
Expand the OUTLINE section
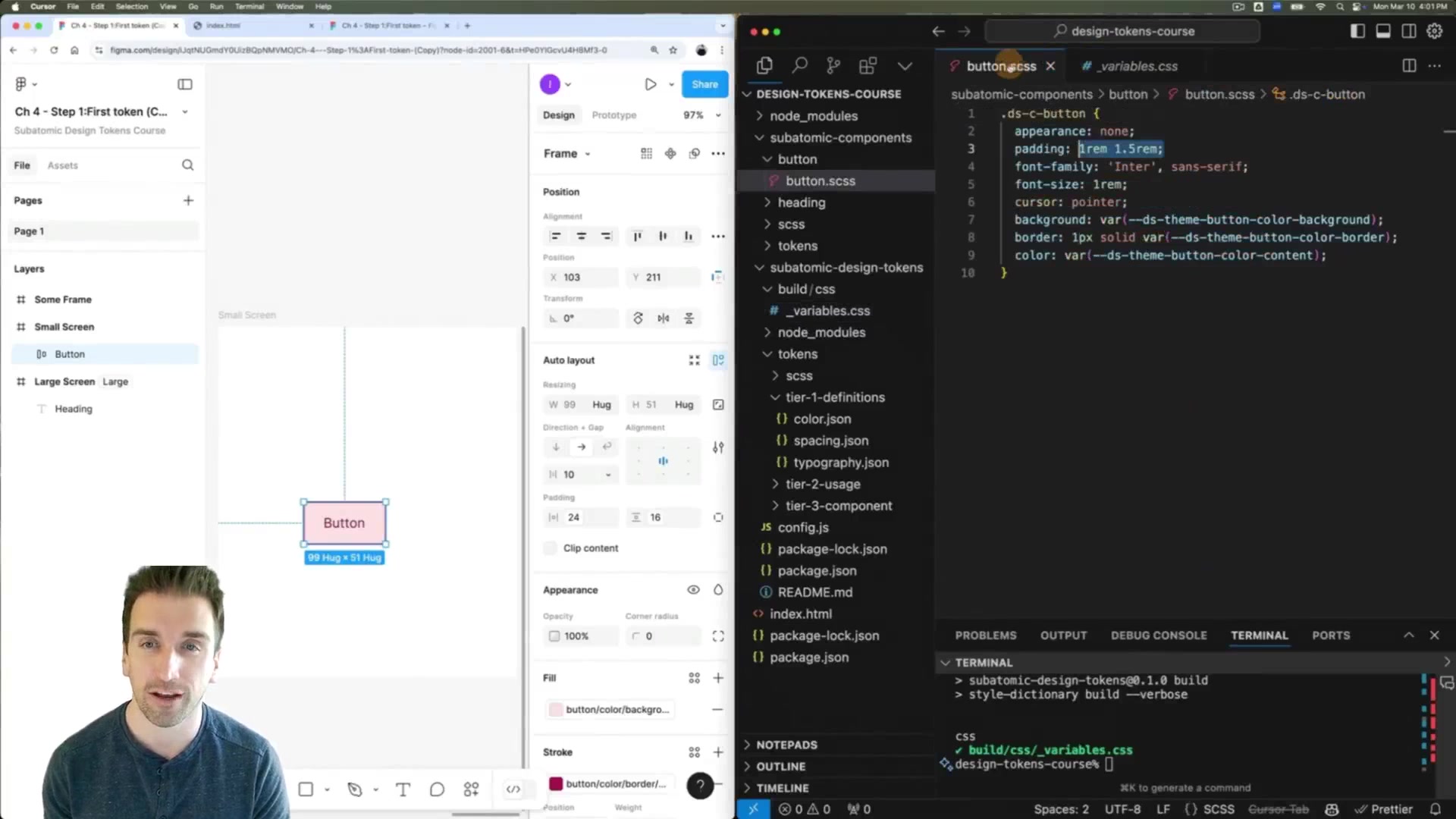(x=780, y=767)
